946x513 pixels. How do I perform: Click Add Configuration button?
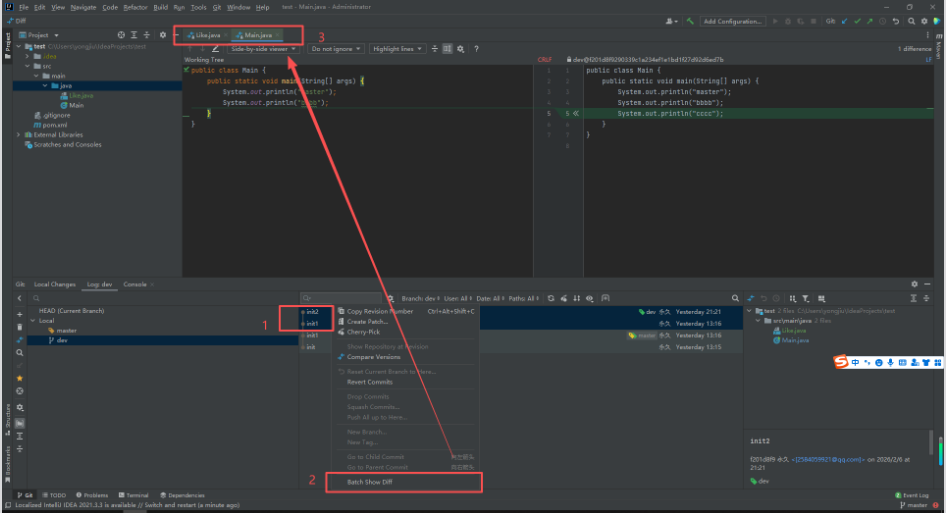tap(732, 21)
